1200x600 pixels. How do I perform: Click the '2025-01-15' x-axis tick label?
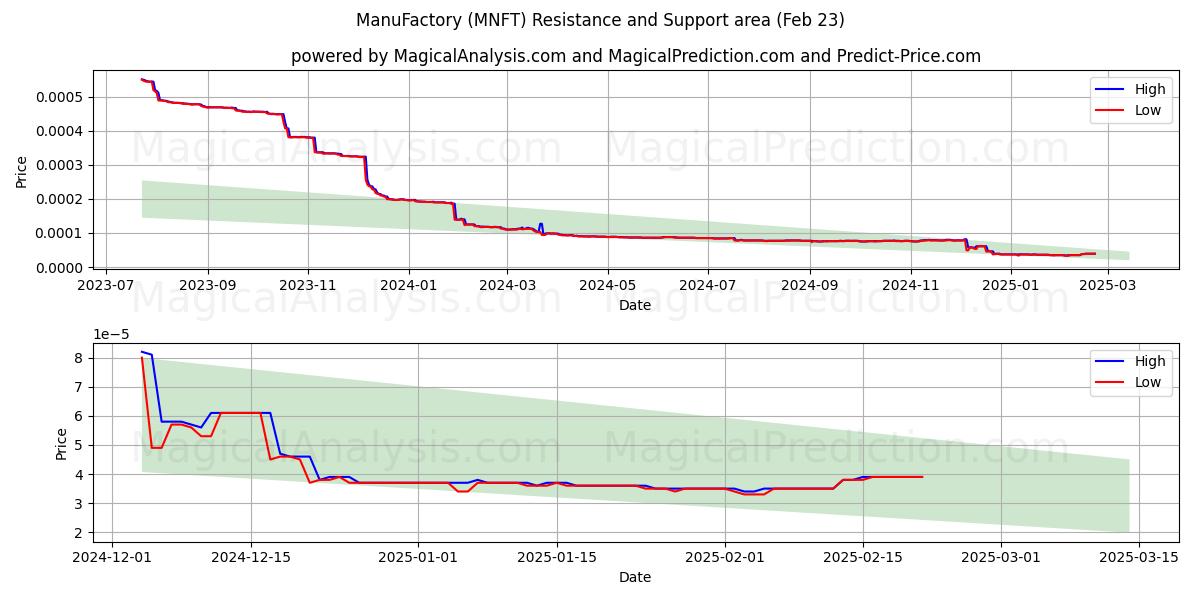point(556,558)
